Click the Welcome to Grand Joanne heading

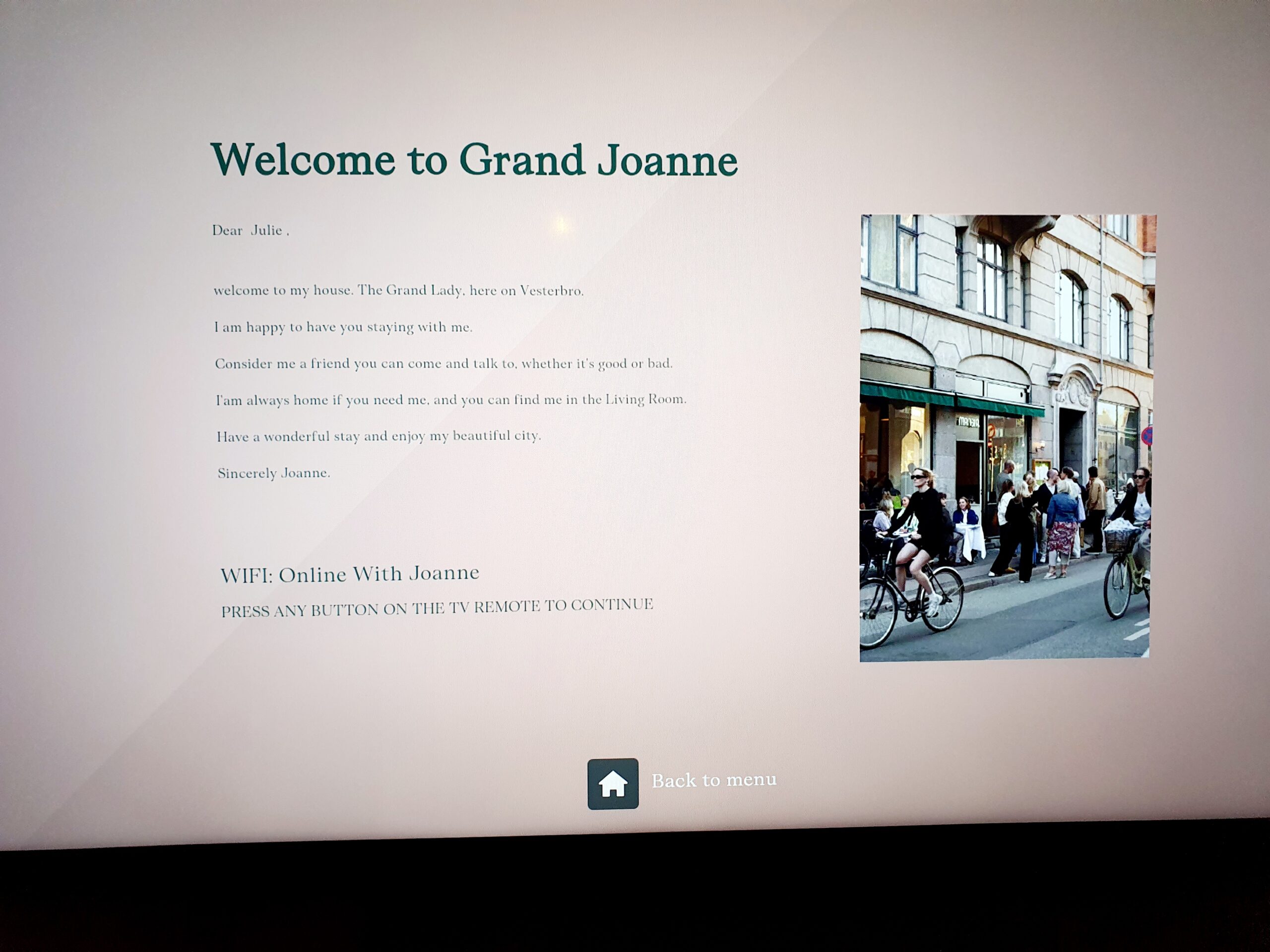click(x=474, y=160)
